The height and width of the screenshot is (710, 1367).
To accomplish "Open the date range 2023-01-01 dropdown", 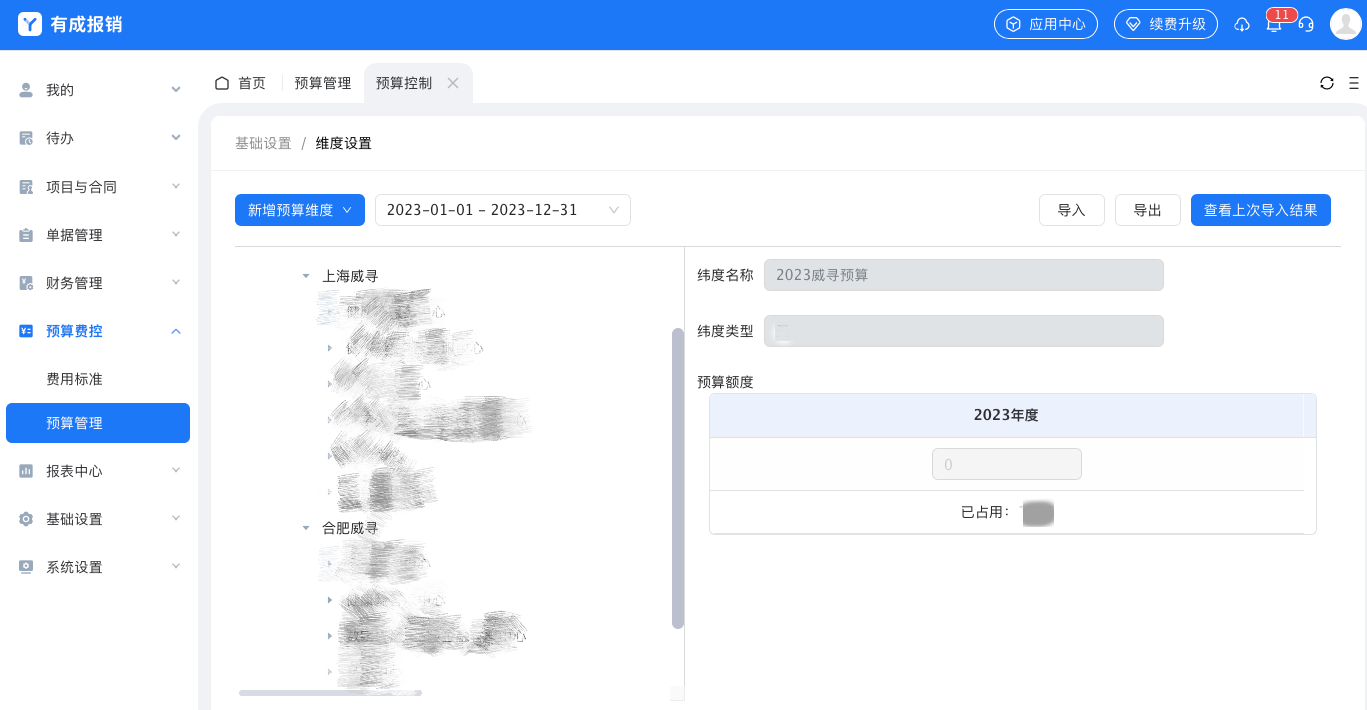I will click(502, 210).
